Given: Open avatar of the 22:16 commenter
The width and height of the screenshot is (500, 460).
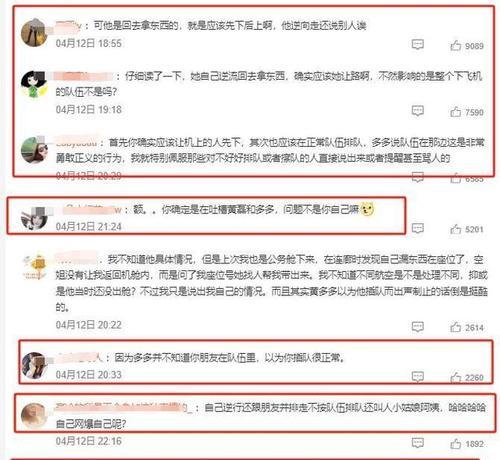Looking at the screenshot, I should pos(34,416).
